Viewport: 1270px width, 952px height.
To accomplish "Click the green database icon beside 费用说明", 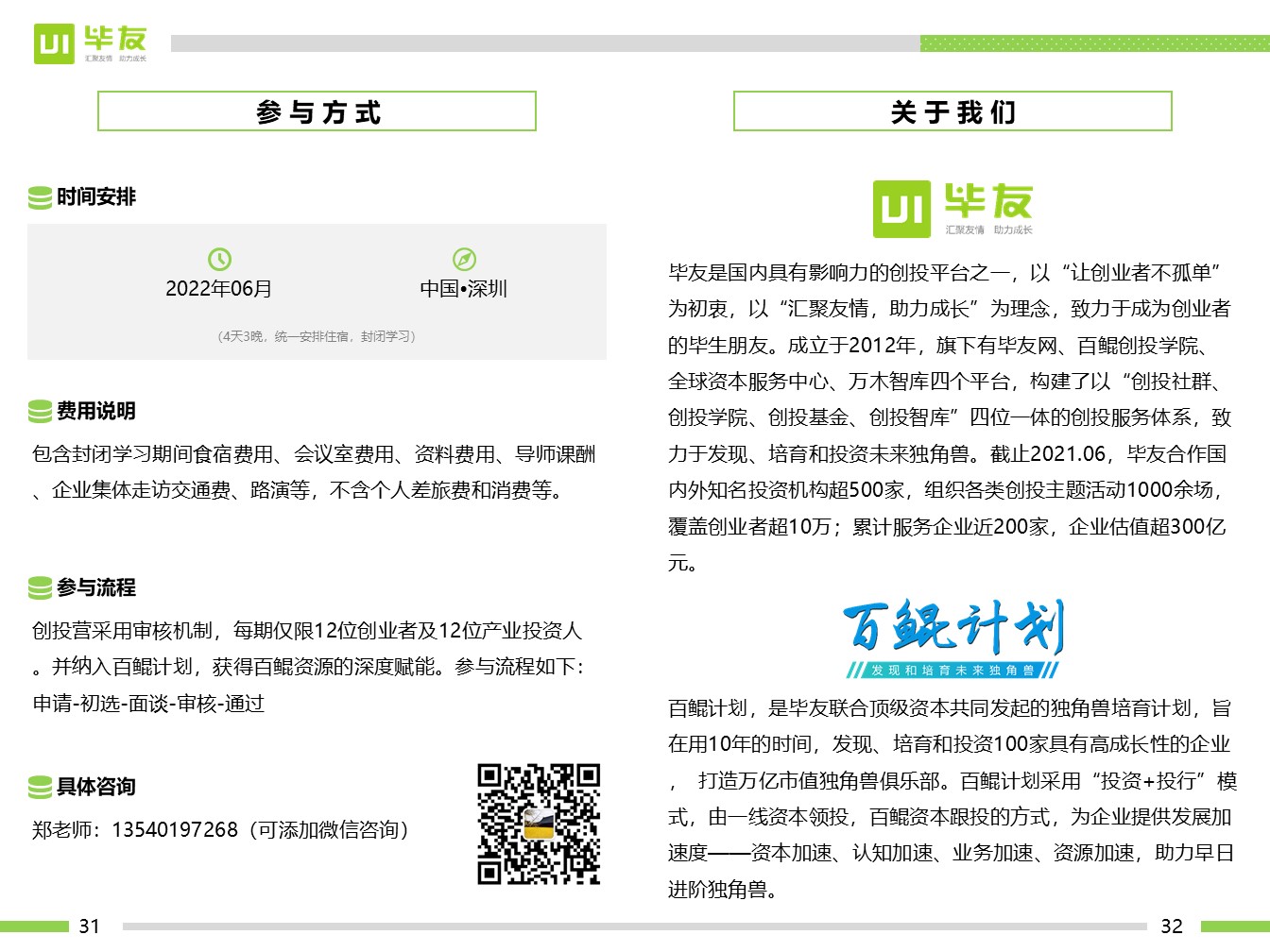I will pyautogui.click(x=40, y=412).
